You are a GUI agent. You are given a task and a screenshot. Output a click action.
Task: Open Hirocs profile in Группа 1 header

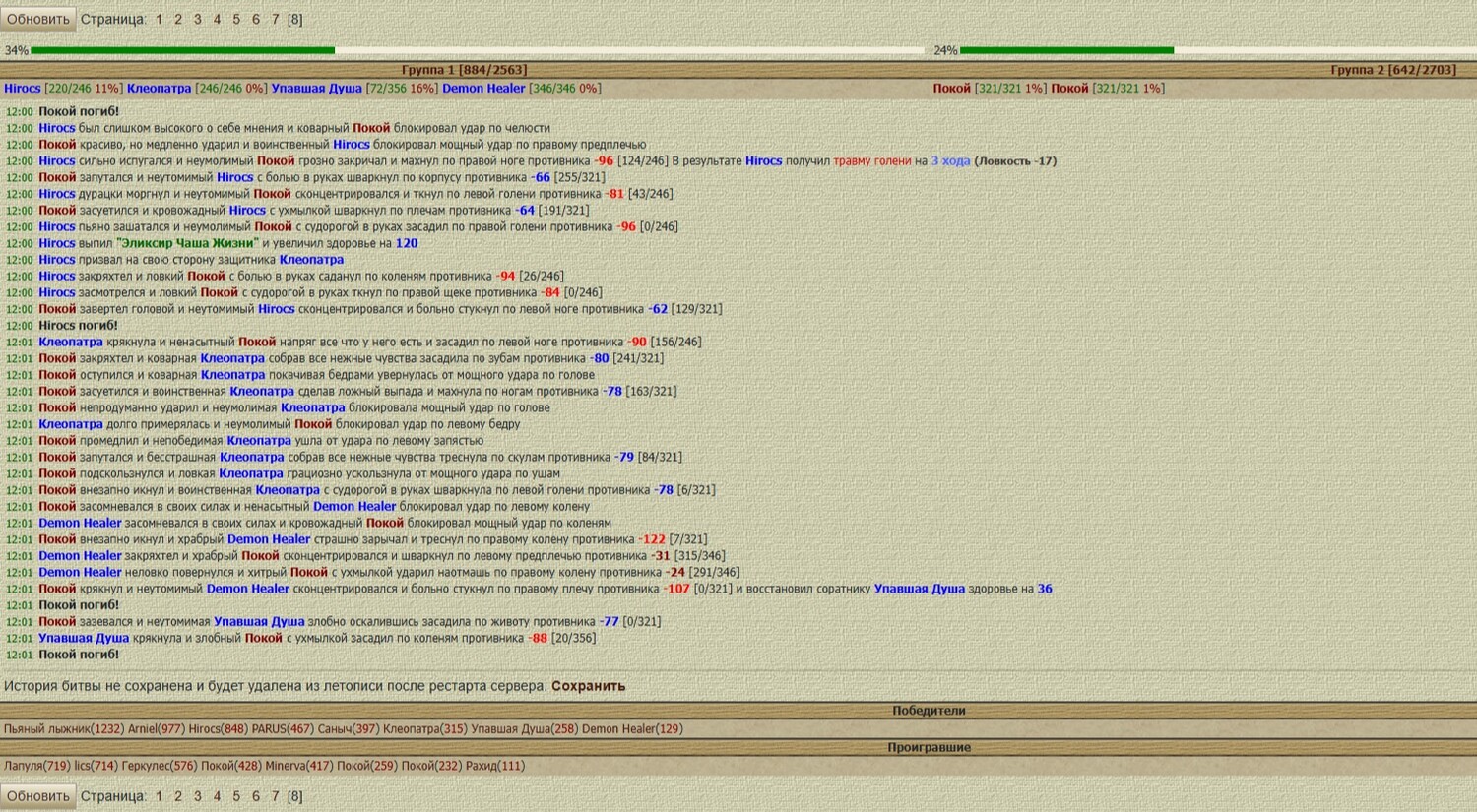[23, 89]
